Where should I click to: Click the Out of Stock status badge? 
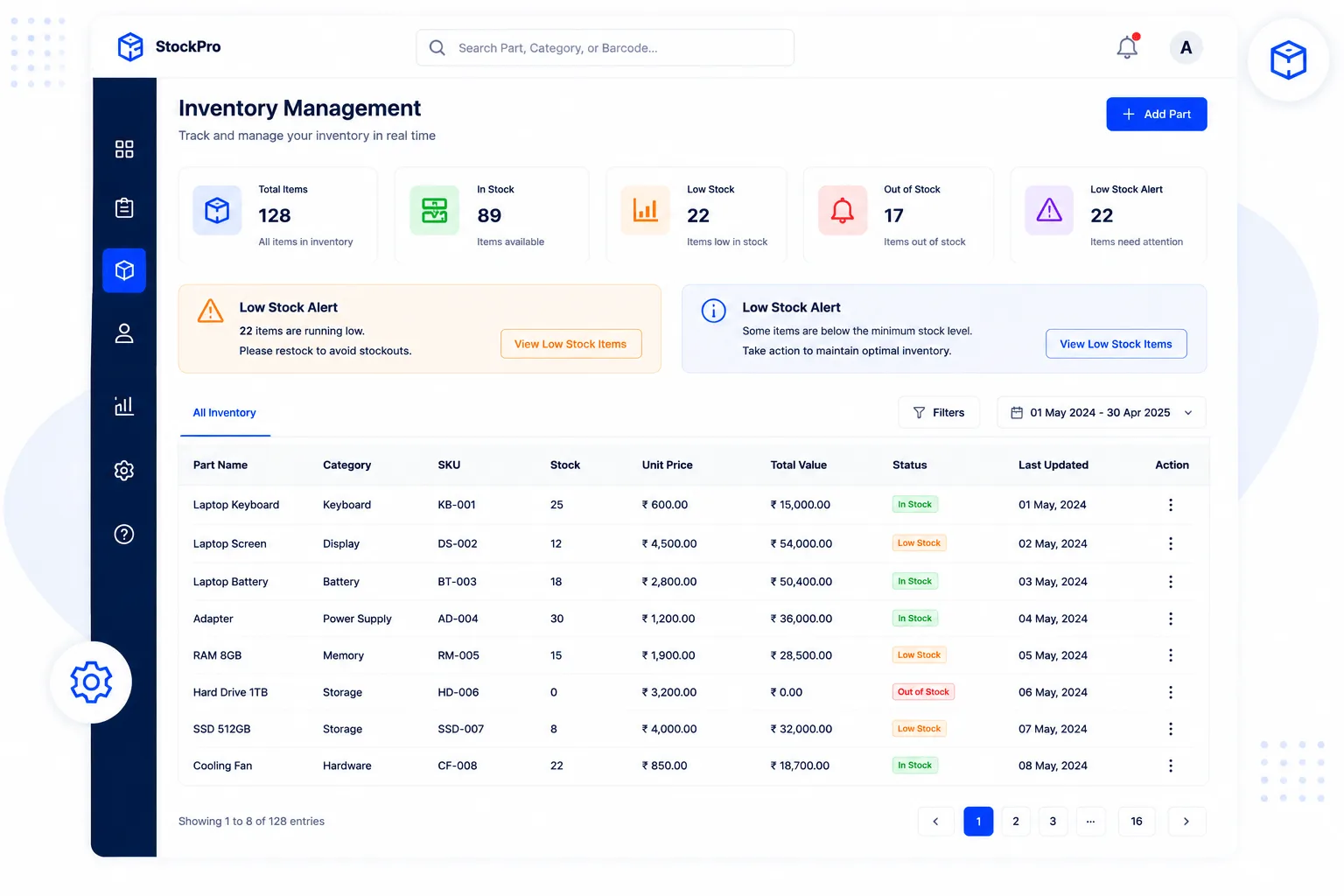coord(923,691)
